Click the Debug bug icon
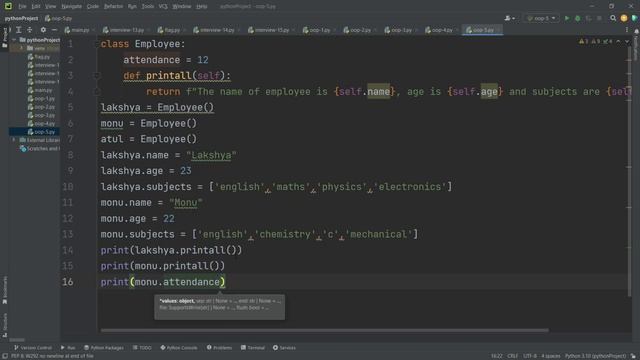The height and width of the screenshot is (360, 640). (578, 18)
